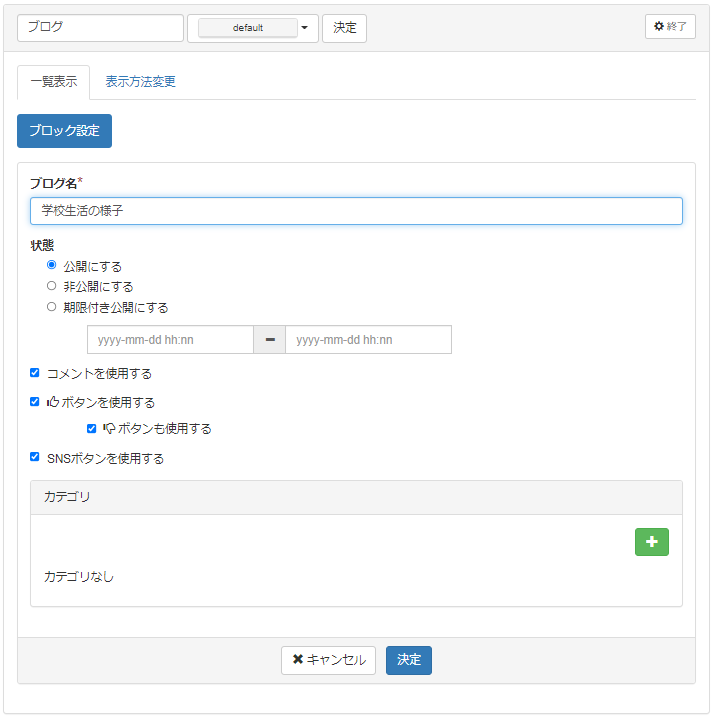Click the minus separator between date fields

click(x=269, y=340)
